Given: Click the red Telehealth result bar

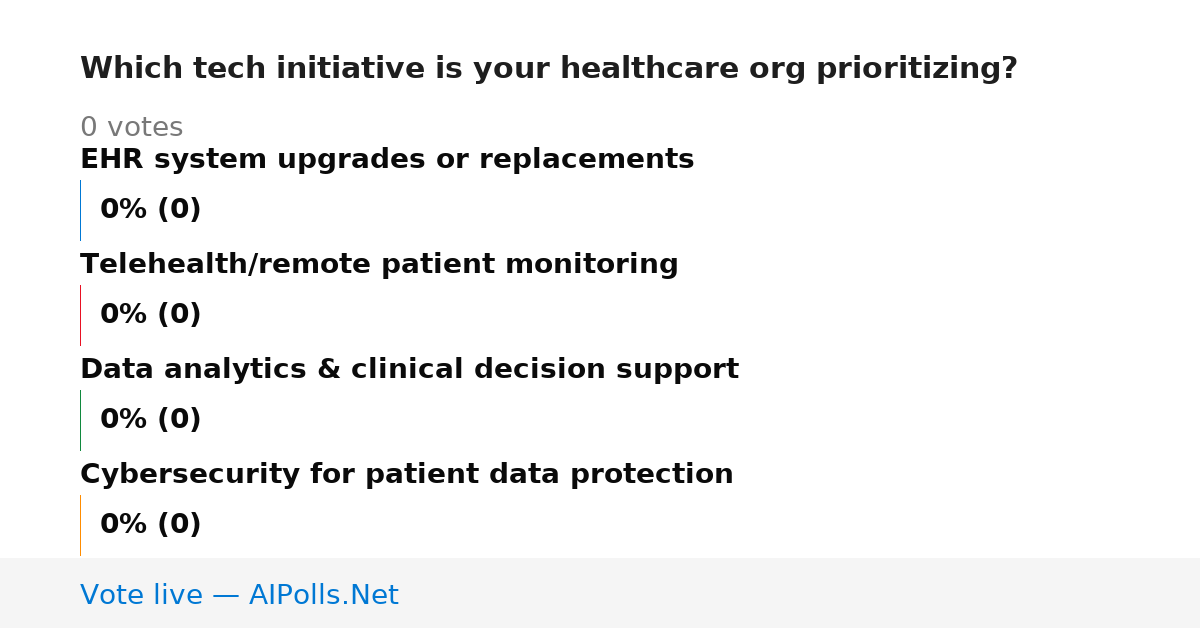Looking at the screenshot, I should (x=80, y=315).
